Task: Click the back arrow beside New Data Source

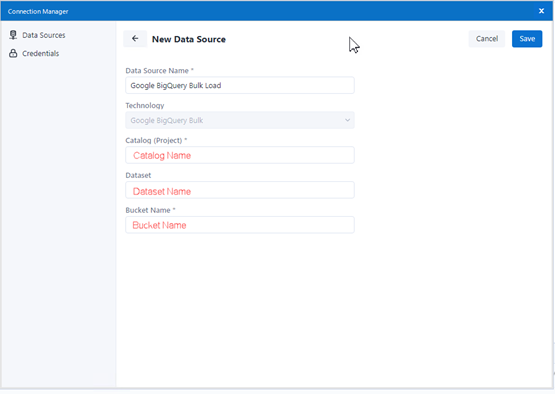Action: [x=135, y=39]
